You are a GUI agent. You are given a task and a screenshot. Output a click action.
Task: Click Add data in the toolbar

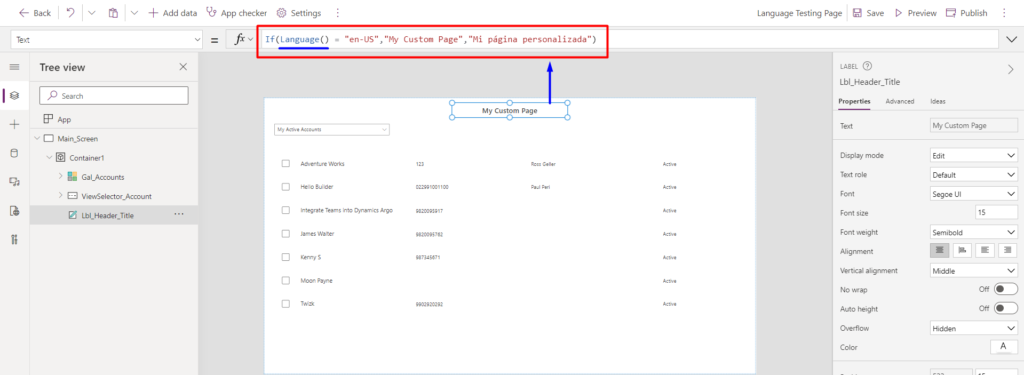pyautogui.click(x=172, y=13)
